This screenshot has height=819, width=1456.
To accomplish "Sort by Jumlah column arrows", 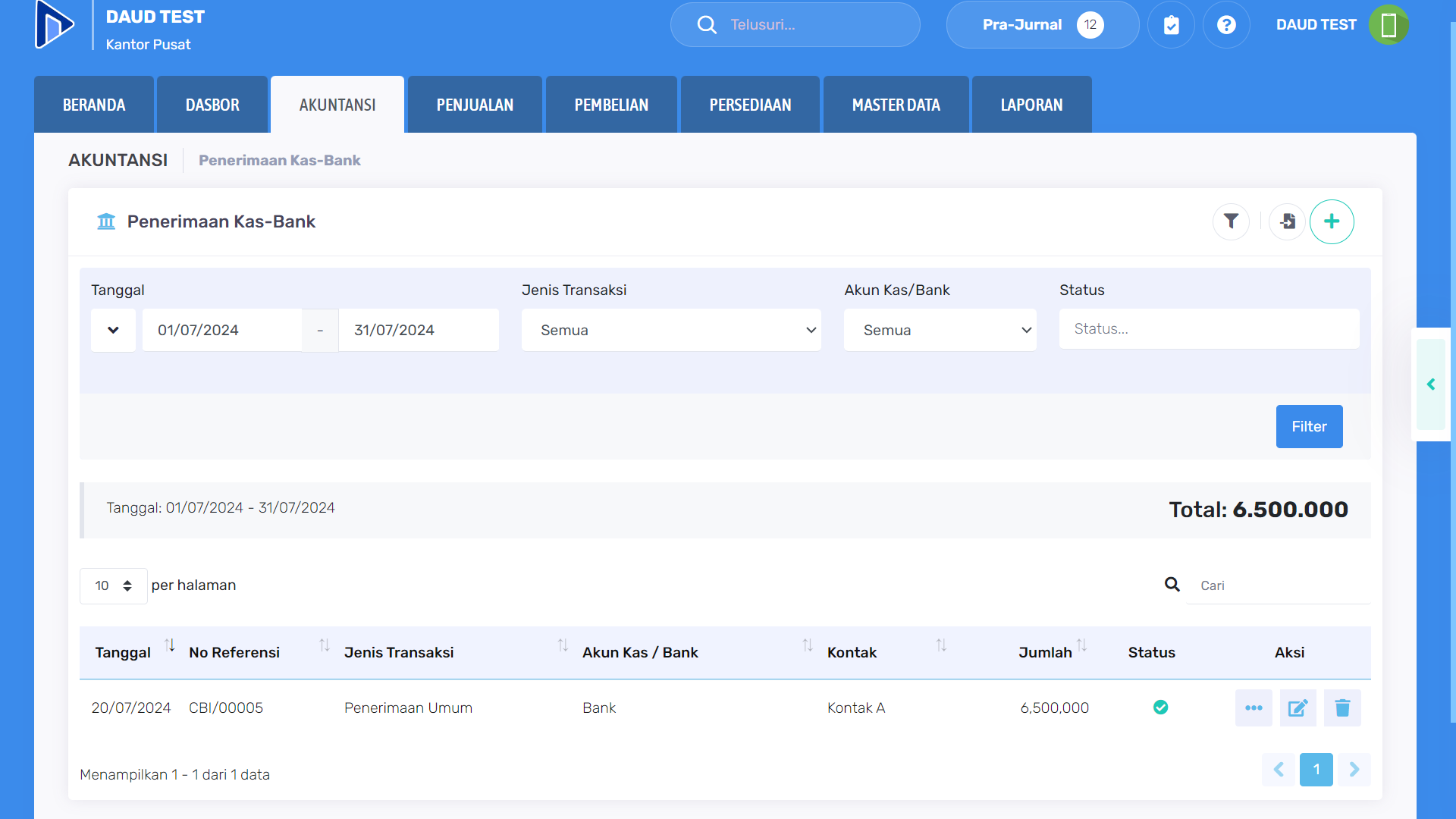I will tap(1082, 645).
